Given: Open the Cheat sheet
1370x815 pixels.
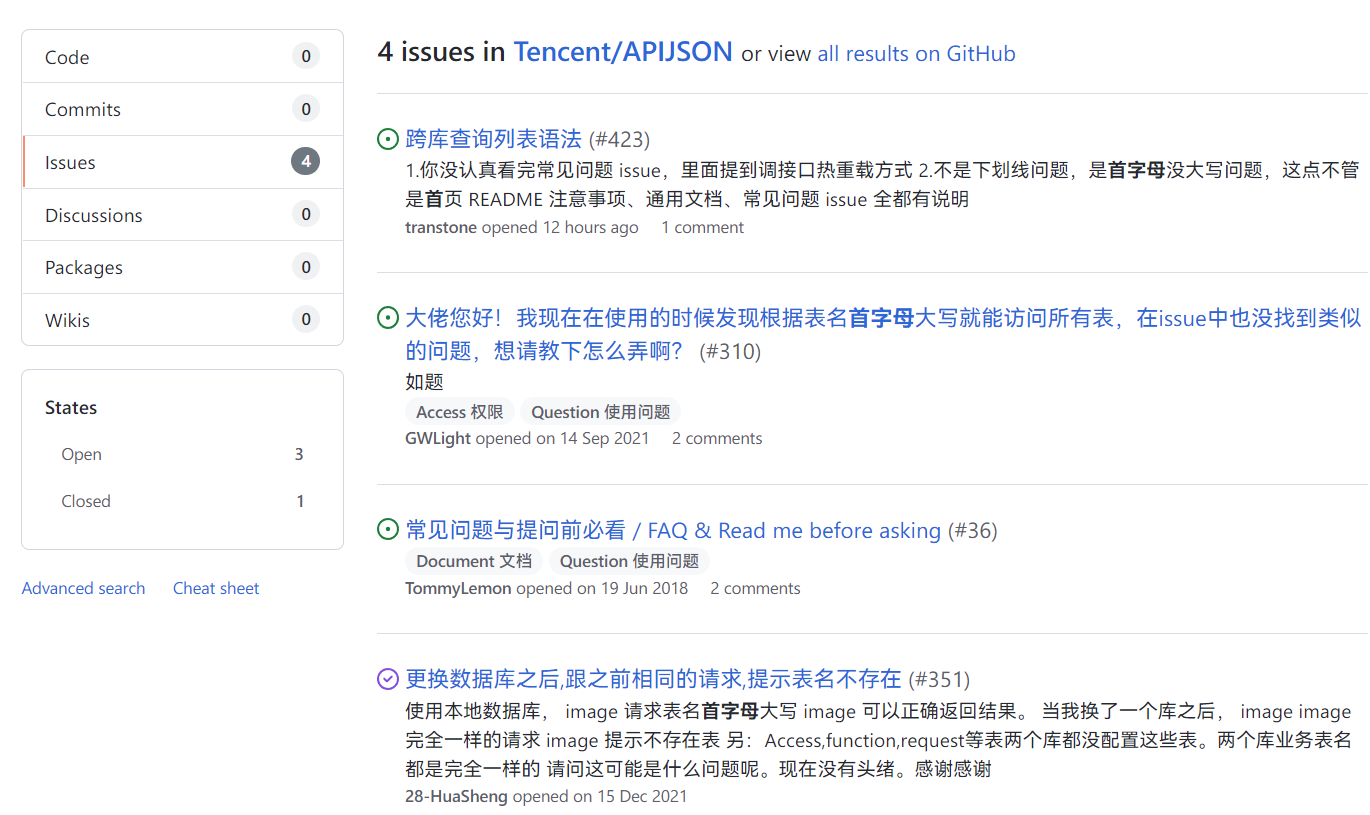Looking at the screenshot, I should pyautogui.click(x=216, y=588).
